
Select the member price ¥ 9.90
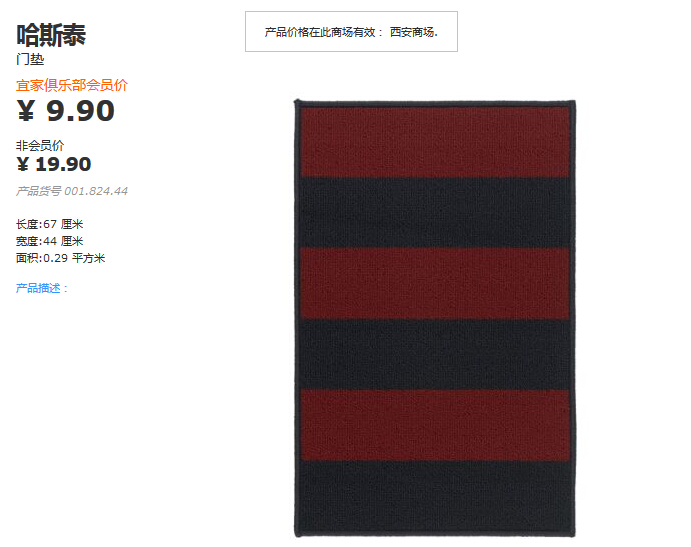click(66, 111)
